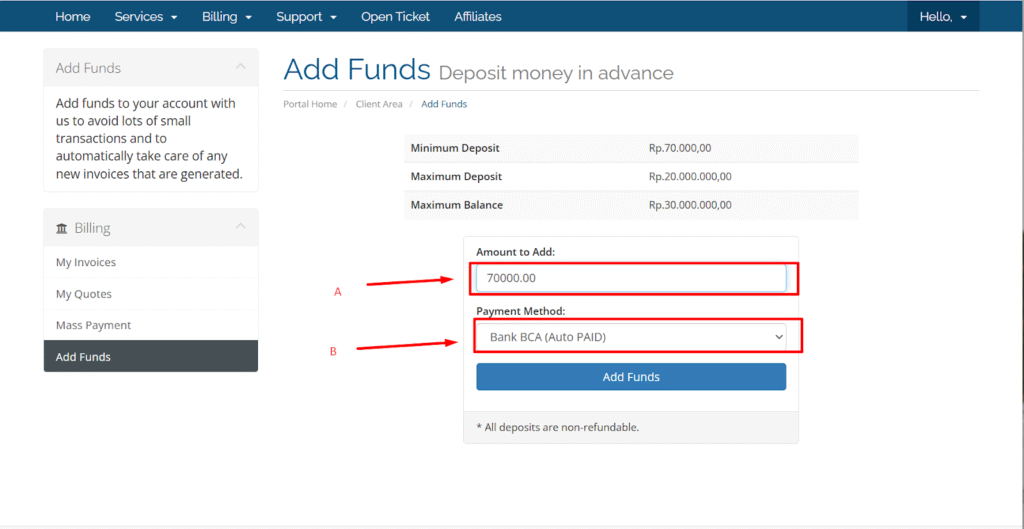Open the Billing menu in navbar
The image size is (1024, 529).
[227, 17]
